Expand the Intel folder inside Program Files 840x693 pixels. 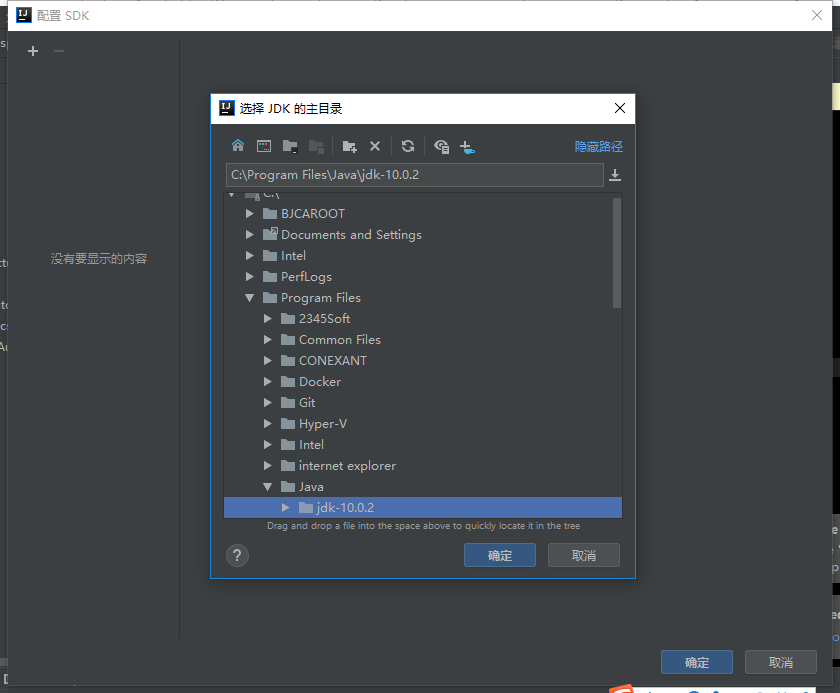268,445
